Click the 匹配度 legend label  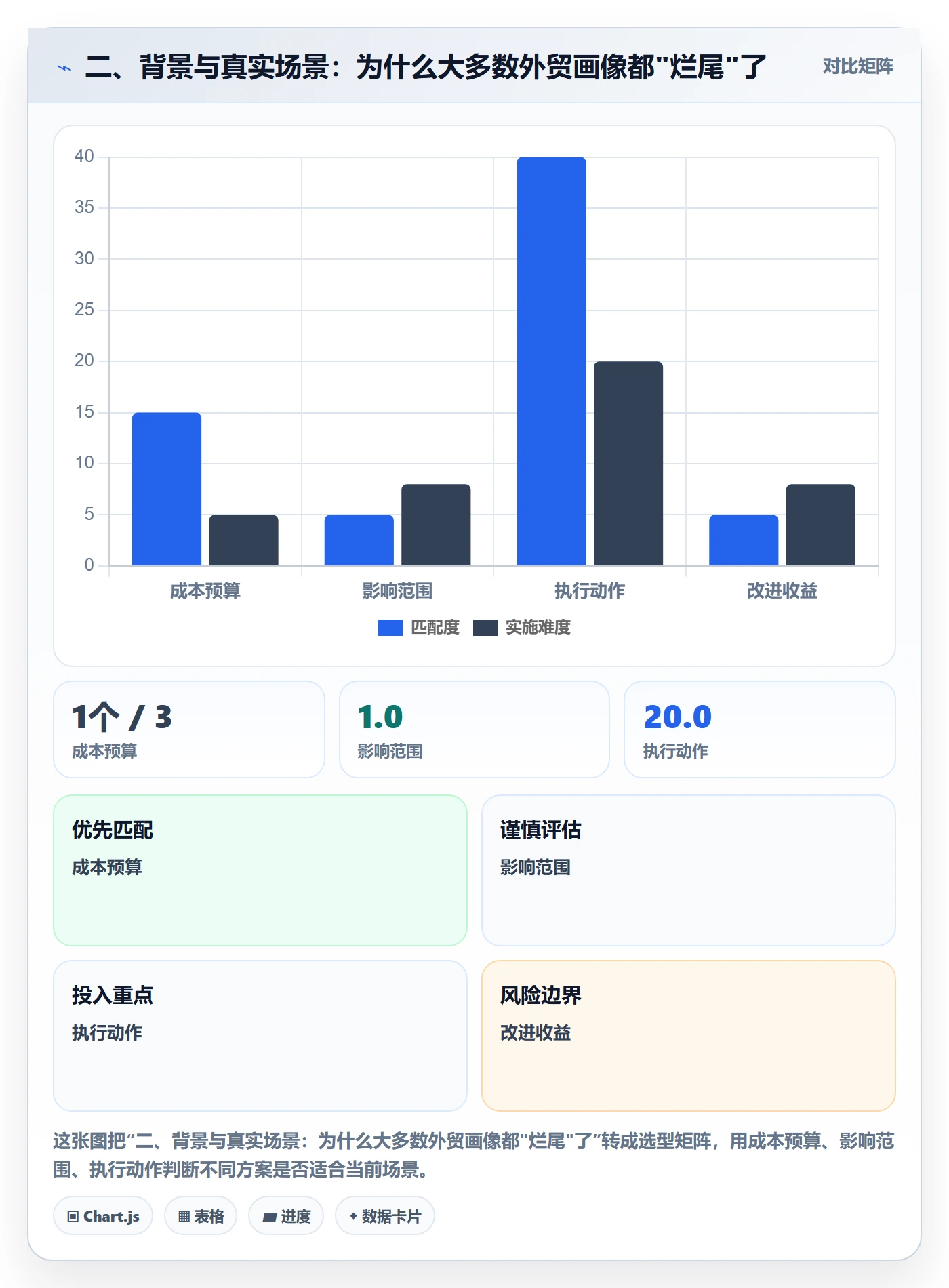[435, 628]
